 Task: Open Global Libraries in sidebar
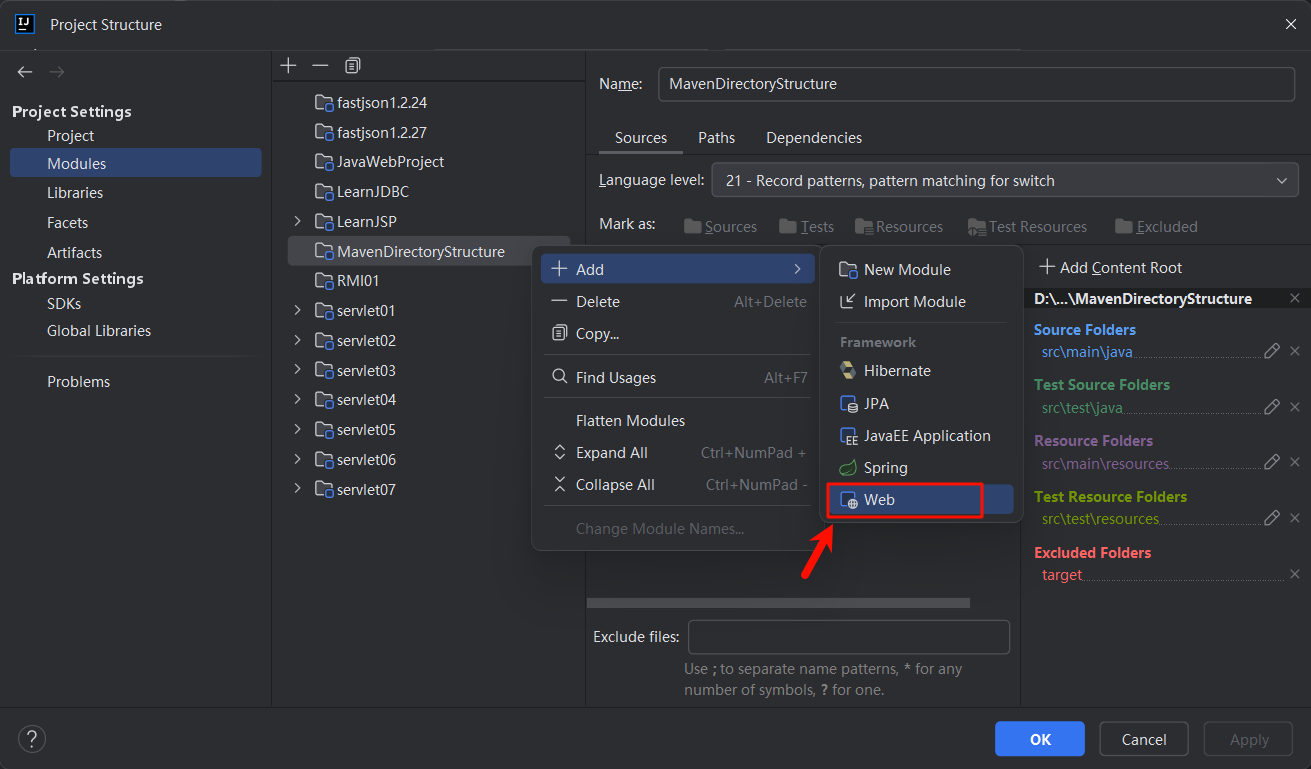point(99,330)
